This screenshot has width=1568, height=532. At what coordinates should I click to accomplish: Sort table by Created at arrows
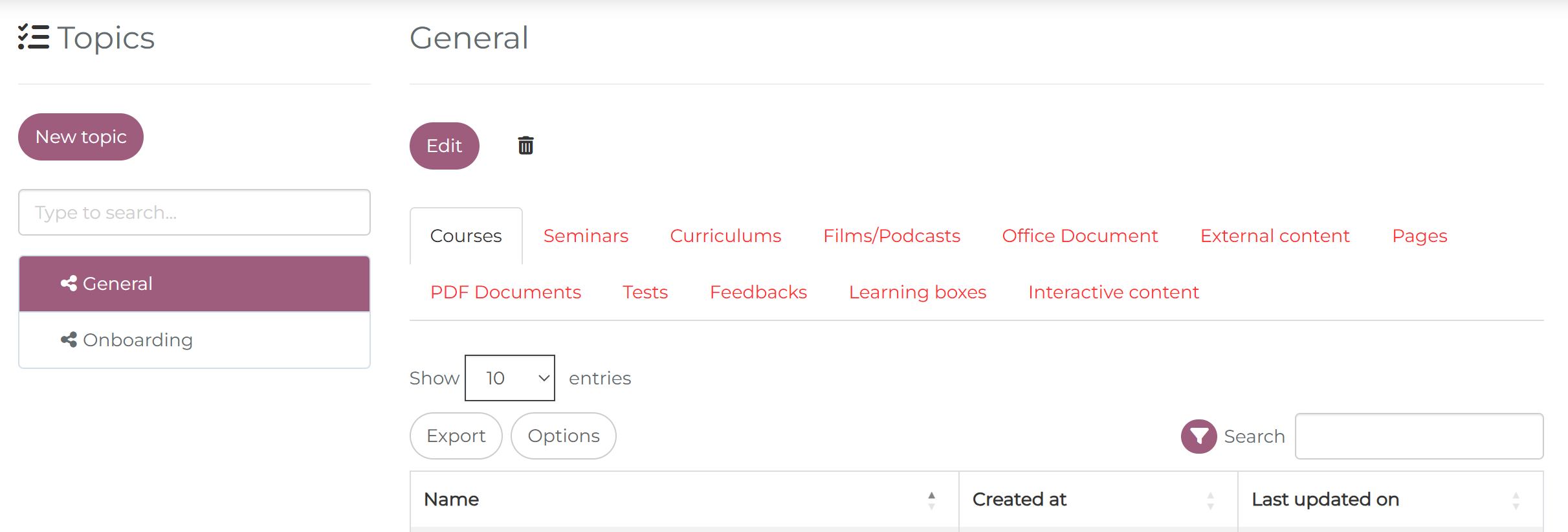pos(1210,500)
